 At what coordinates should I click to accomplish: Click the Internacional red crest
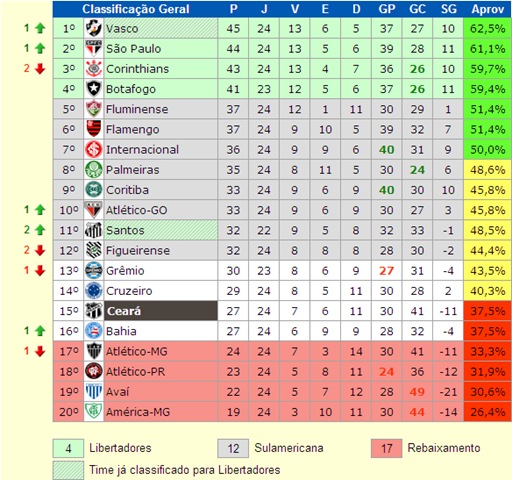pyautogui.click(x=94, y=149)
